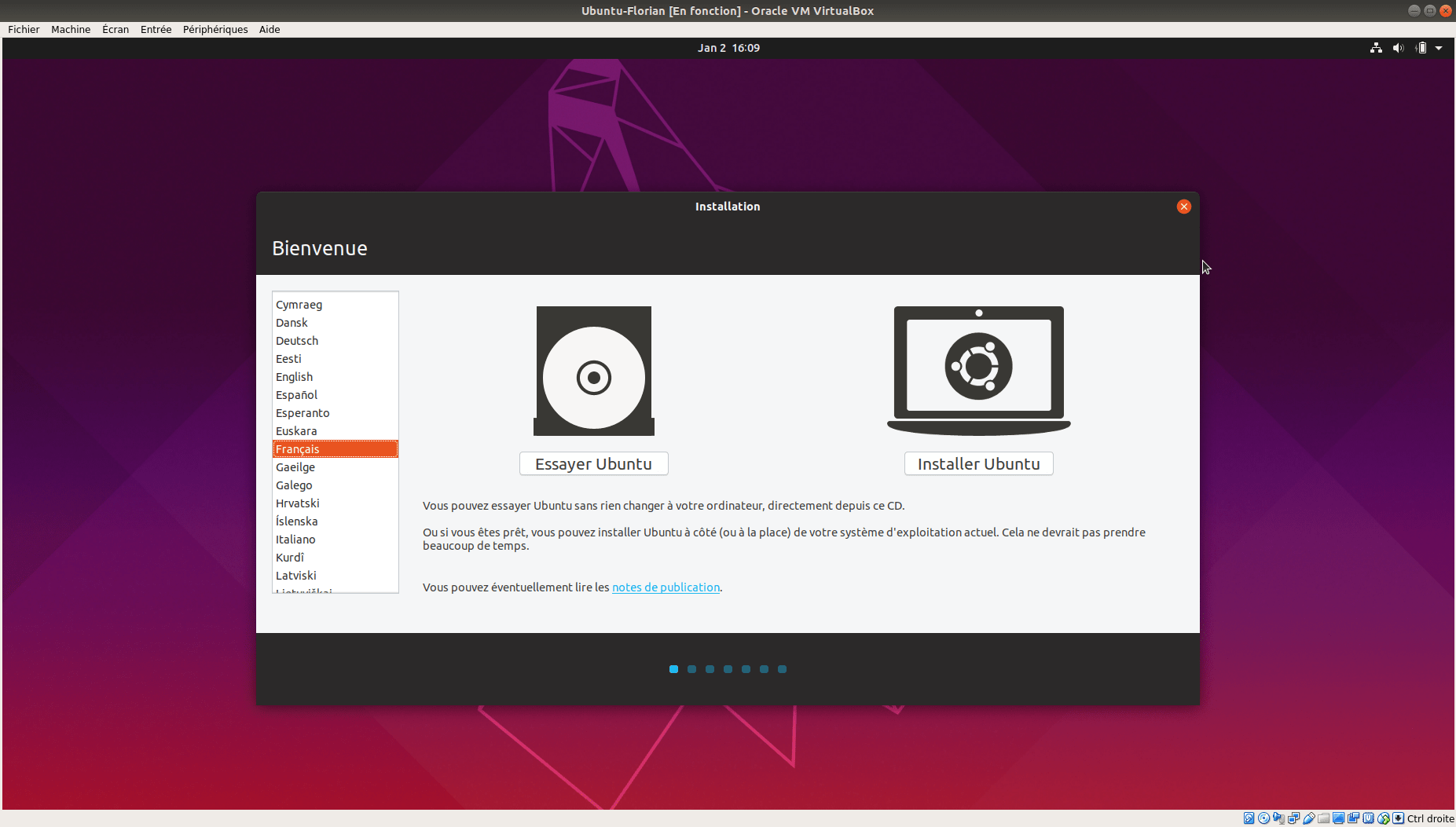This screenshot has height=827, width=1456.
Task: Click the hard disk activity status icon
Action: (1249, 818)
